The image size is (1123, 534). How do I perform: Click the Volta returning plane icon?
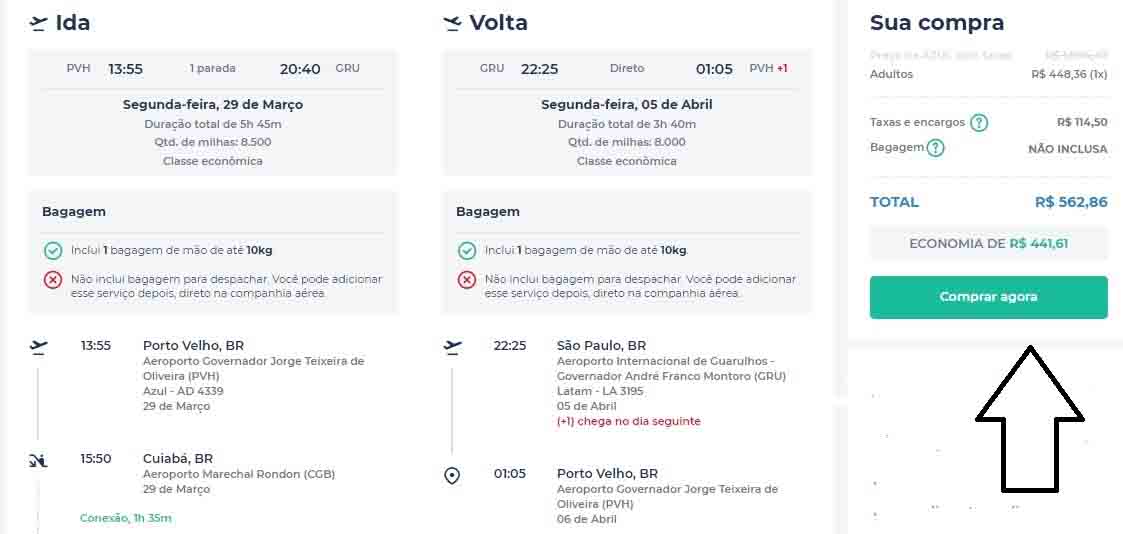pyautogui.click(x=452, y=23)
